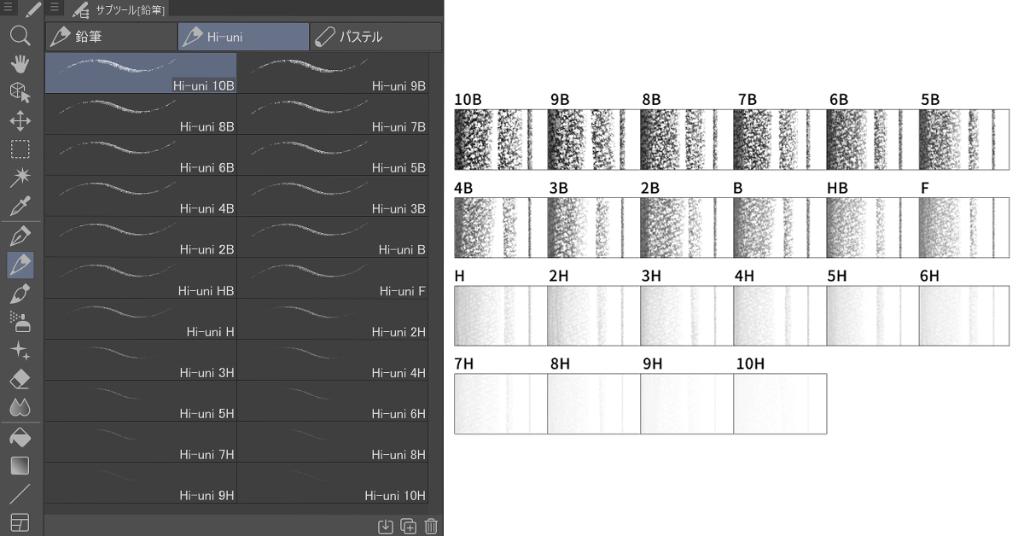Select the Eyedropper tool
1024x536 pixels.
[20, 206]
